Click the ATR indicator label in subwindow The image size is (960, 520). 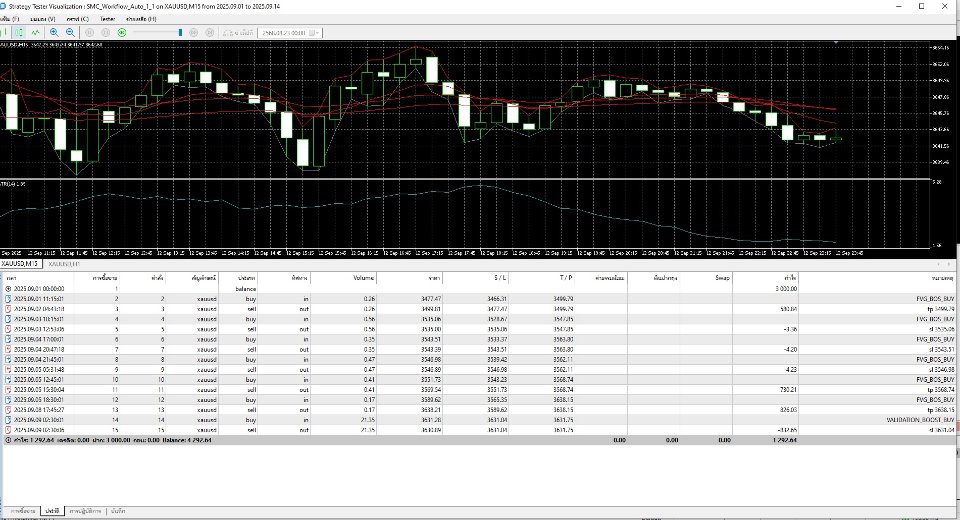[x=13, y=184]
